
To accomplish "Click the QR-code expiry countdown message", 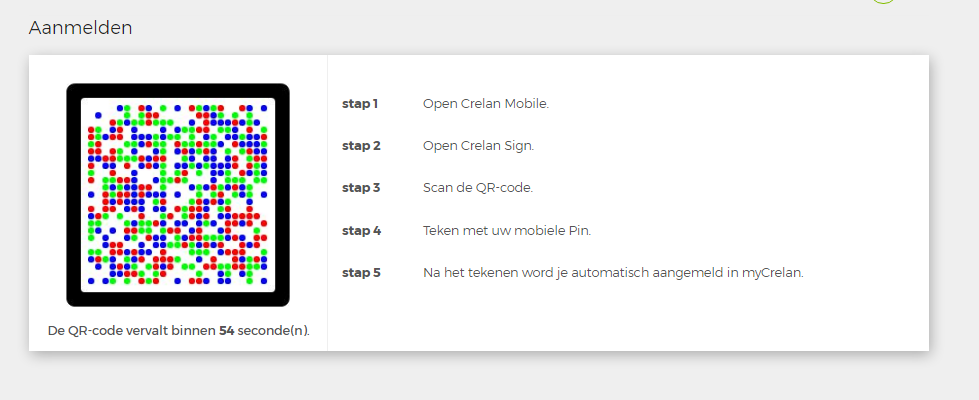I will click(178, 330).
